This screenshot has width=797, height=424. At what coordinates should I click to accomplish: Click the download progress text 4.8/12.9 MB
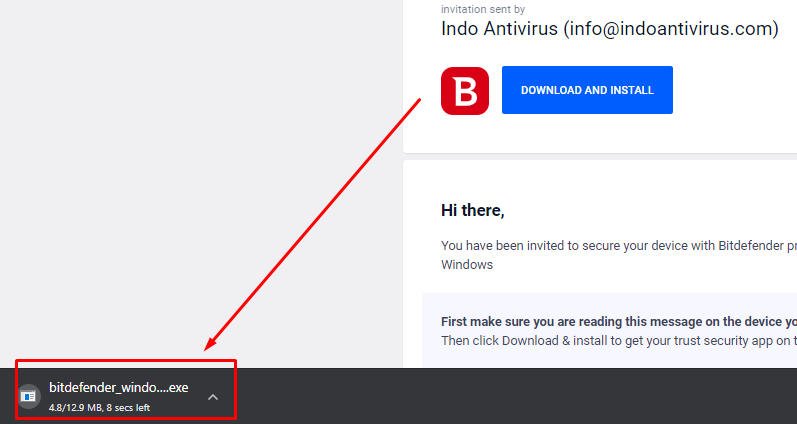pyautogui.click(x=99, y=408)
